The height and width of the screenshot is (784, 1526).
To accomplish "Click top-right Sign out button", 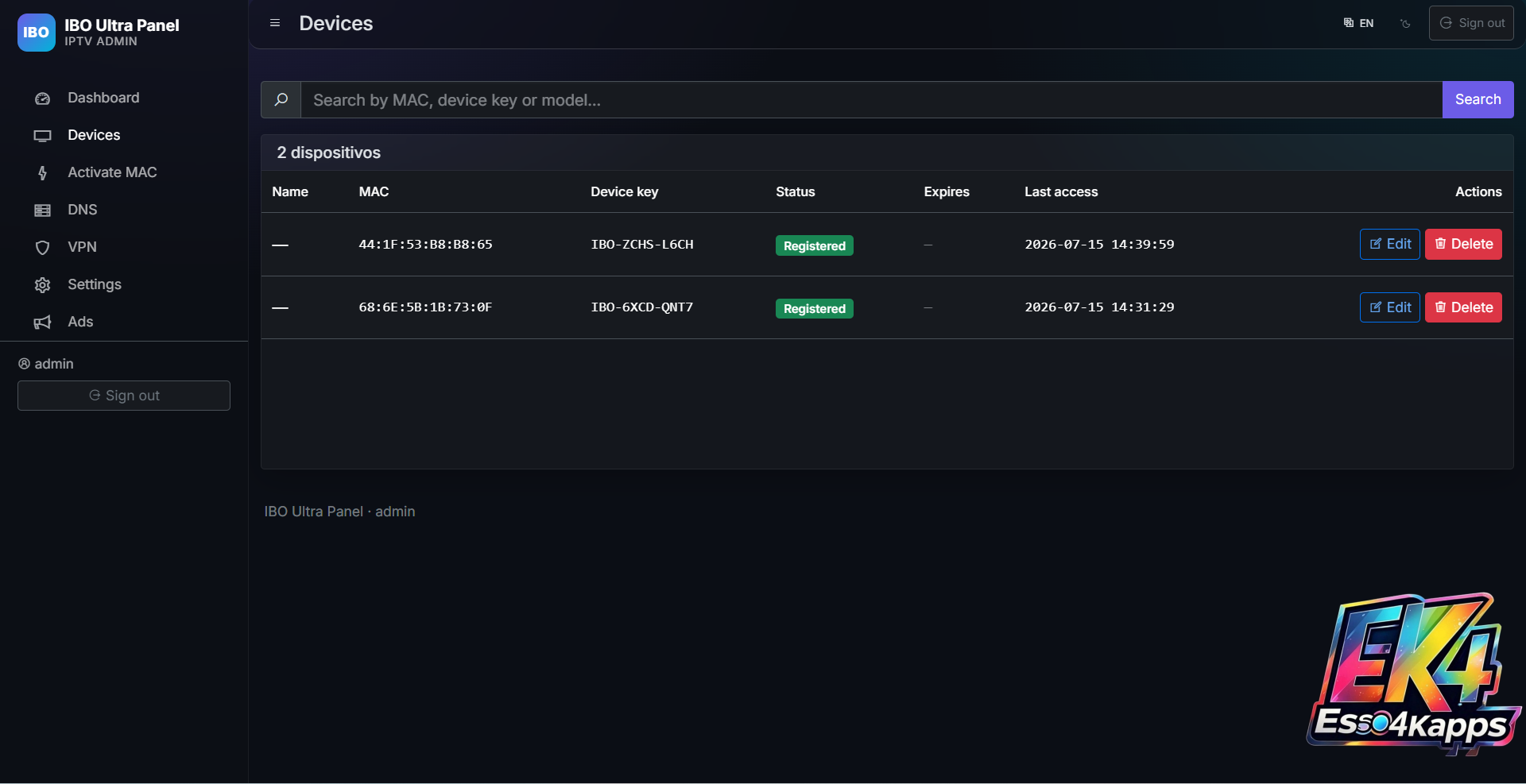I will pos(1471,23).
